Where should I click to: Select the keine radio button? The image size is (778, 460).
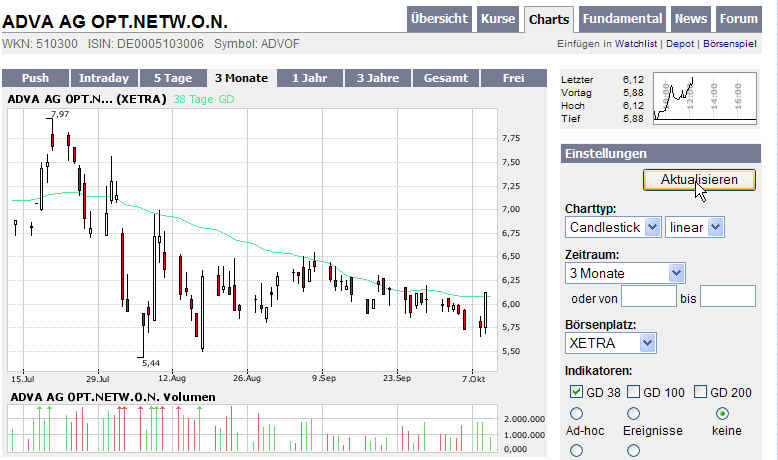[x=722, y=413]
